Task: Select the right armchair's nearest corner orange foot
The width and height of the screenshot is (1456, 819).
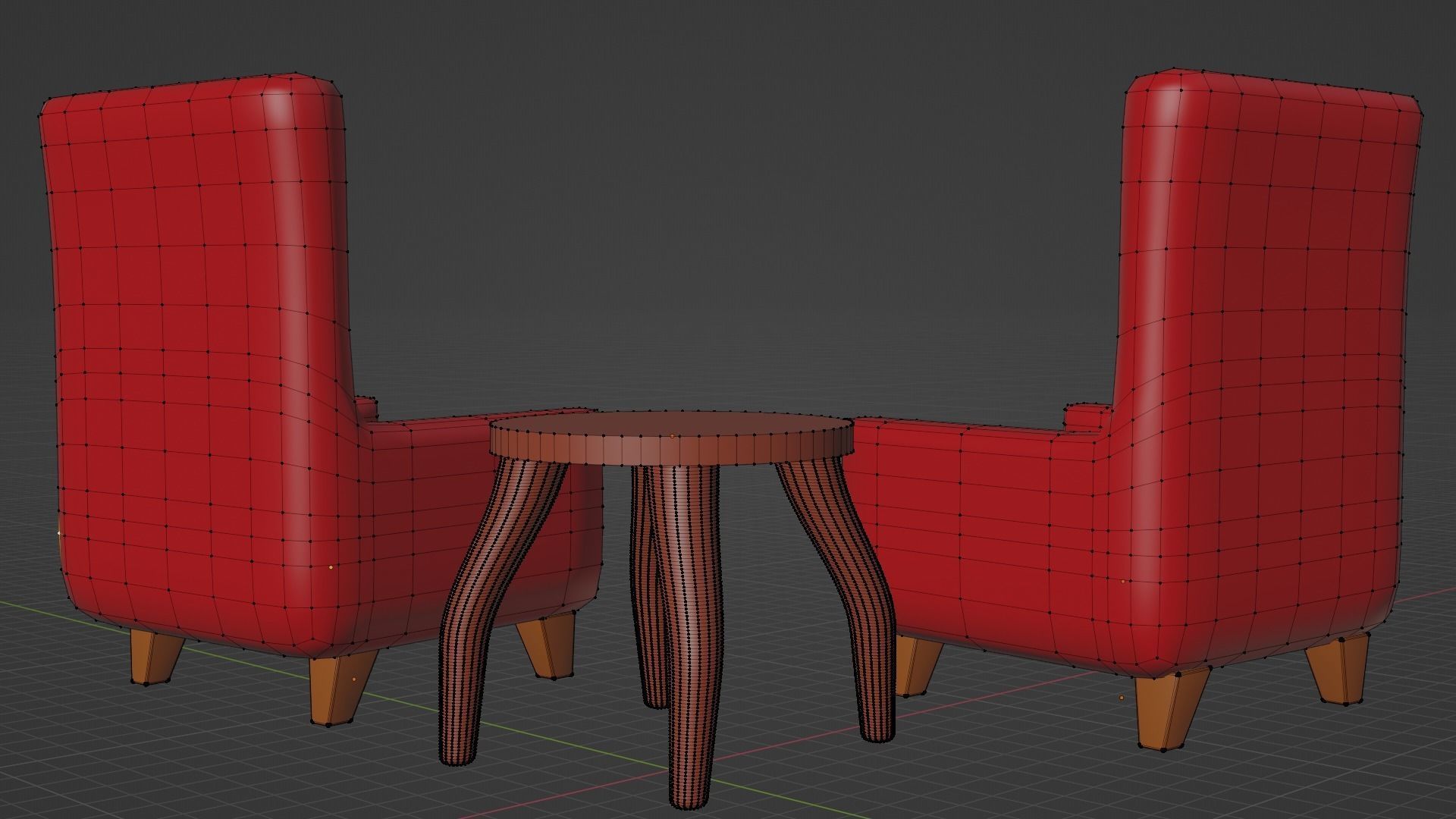Action: (x=1172, y=710)
